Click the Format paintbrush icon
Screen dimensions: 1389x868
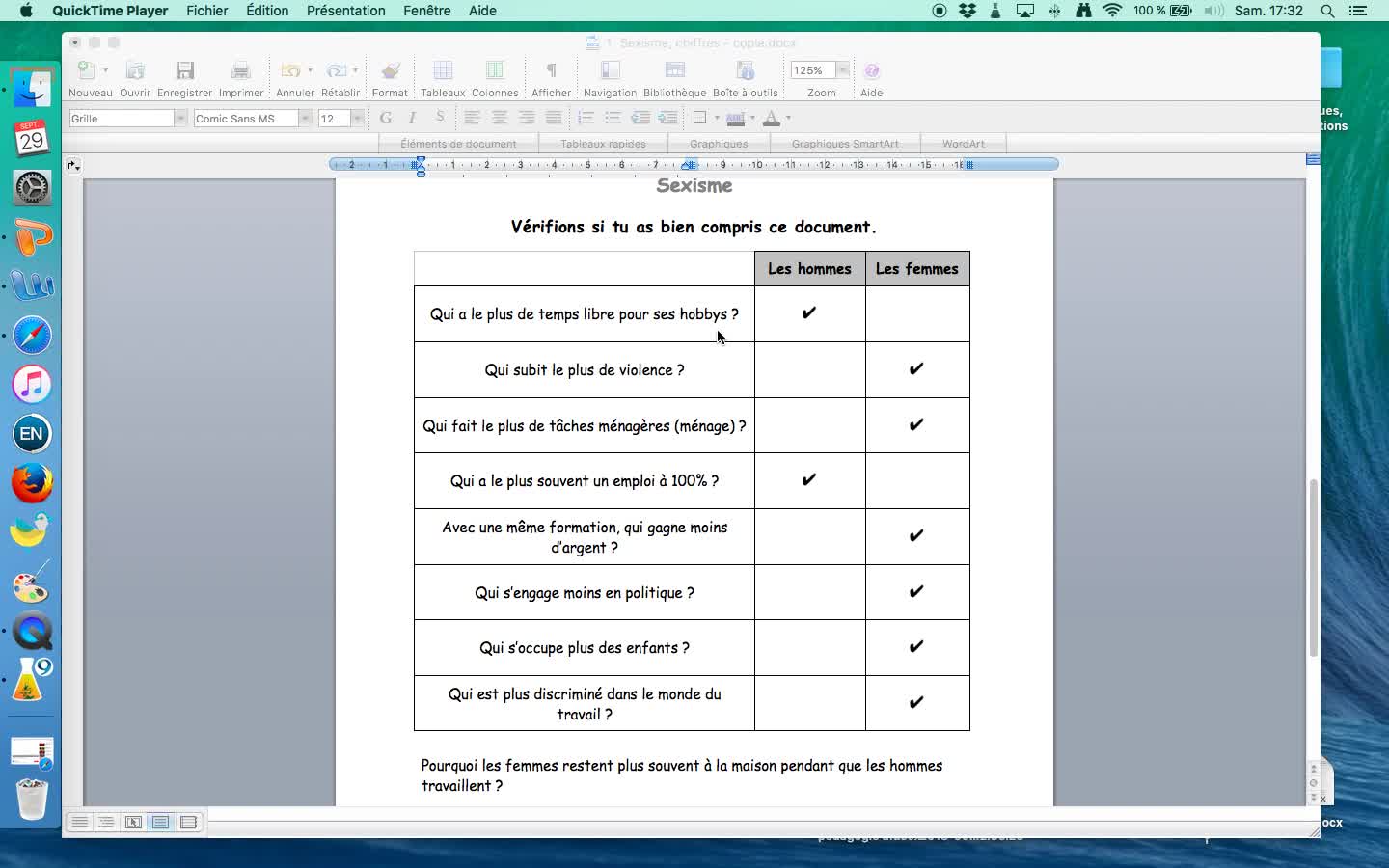point(390,71)
